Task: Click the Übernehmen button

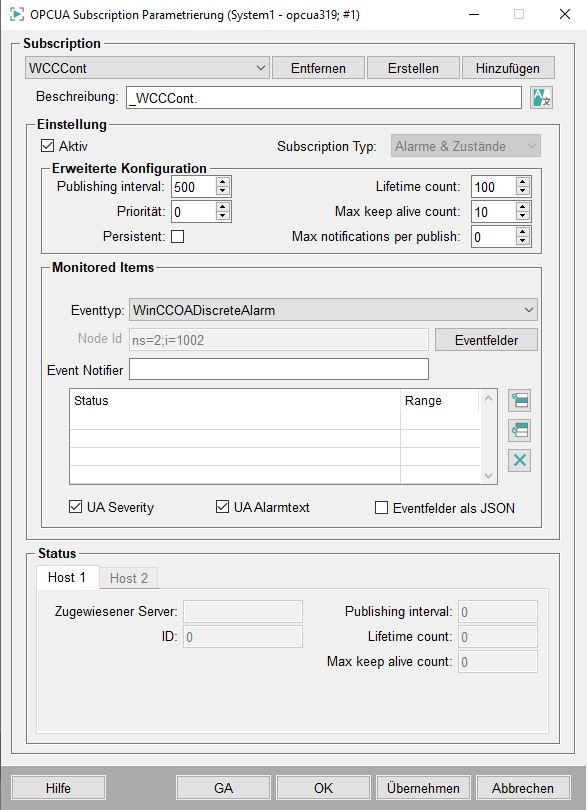Action: pos(423,788)
